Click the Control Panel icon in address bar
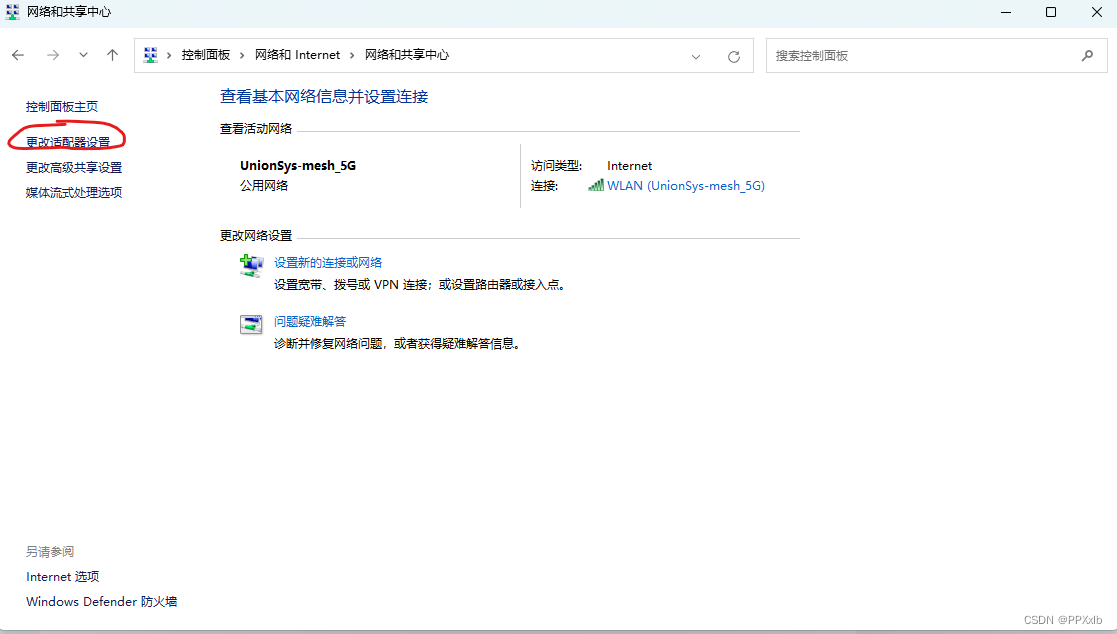 click(x=150, y=55)
